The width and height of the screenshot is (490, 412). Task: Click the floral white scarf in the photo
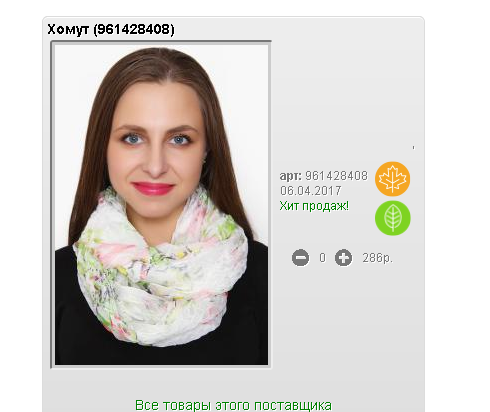[x=160, y=267]
